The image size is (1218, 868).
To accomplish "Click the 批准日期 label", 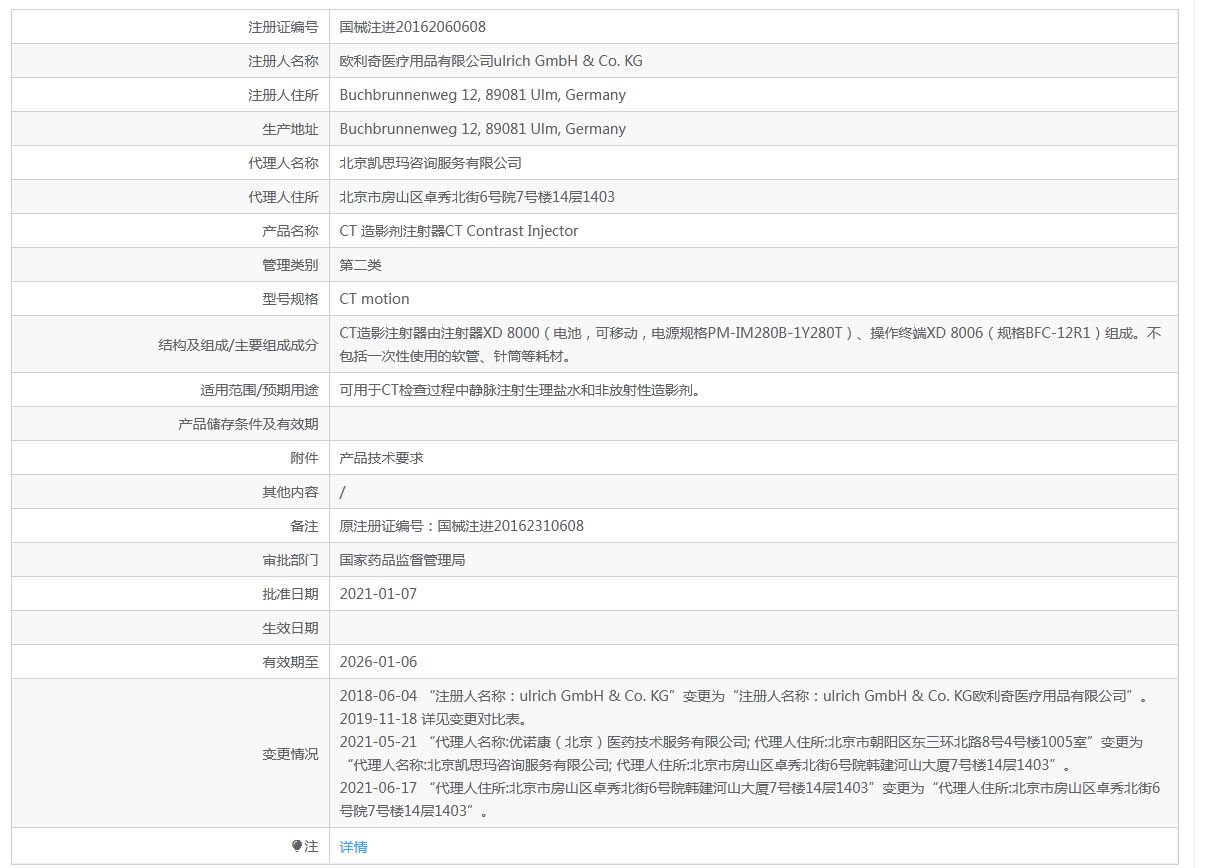I will point(290,594).
